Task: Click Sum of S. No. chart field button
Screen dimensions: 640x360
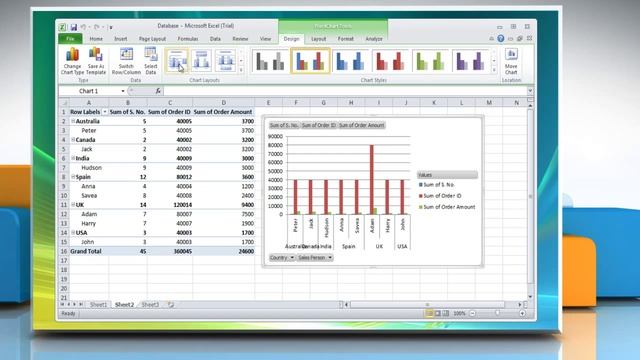Action: point(284,125)
